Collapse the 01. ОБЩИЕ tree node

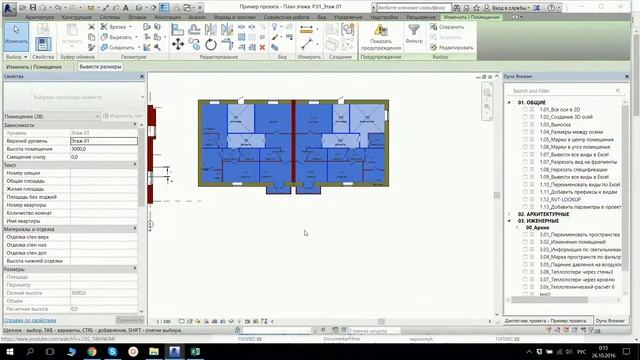[509, 102]
